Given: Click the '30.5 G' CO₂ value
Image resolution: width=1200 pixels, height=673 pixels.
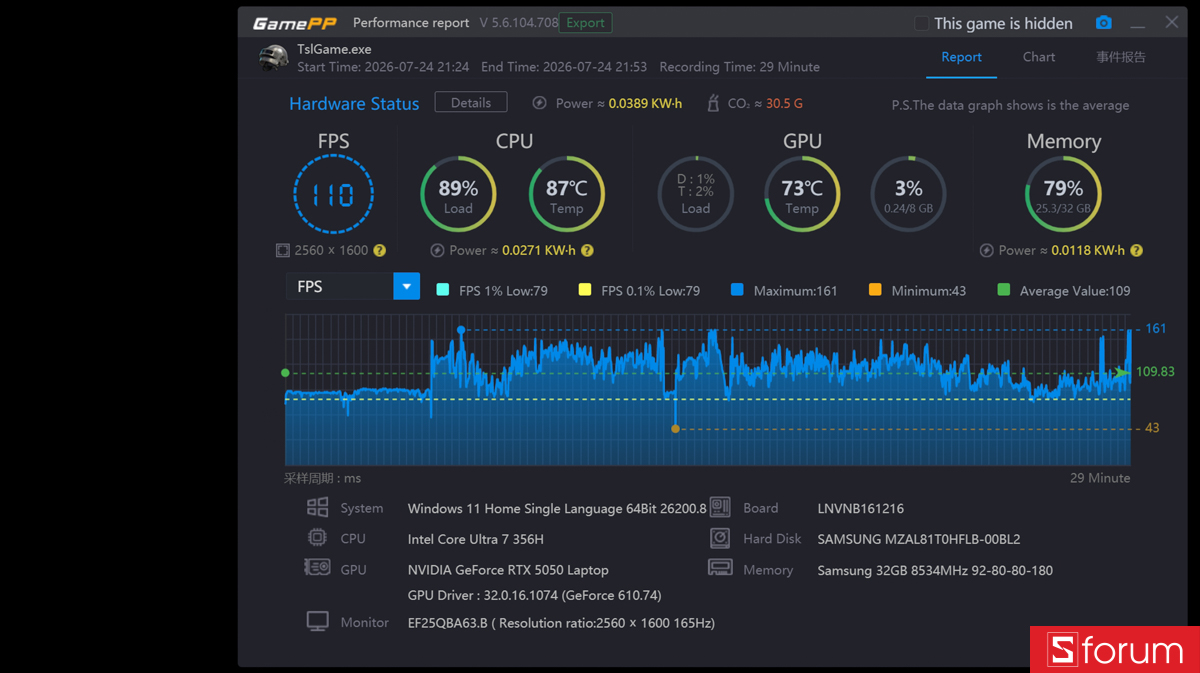Looking at the screenshot, I should (785, 104).
